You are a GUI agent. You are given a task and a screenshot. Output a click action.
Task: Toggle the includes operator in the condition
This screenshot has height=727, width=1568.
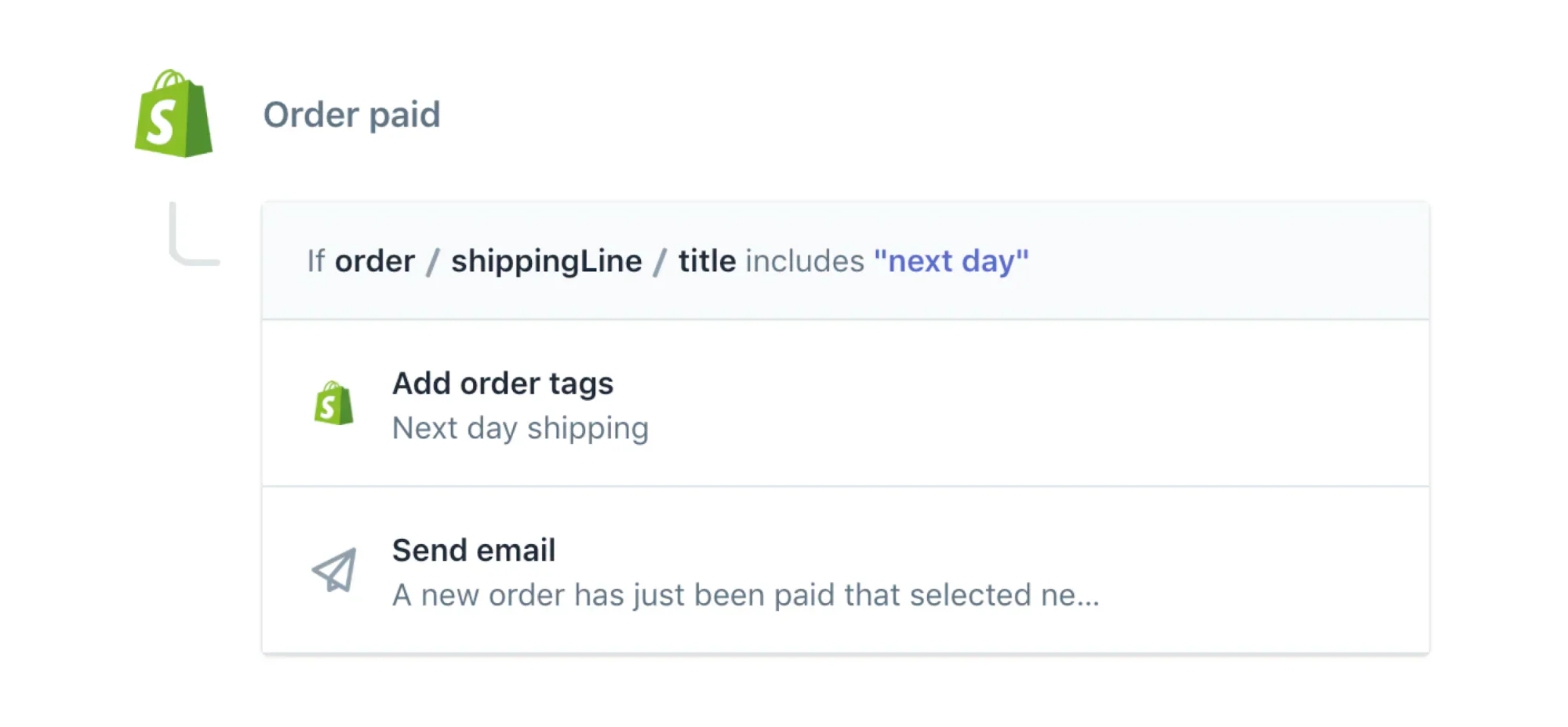pyautogui.click(x=802, y=261)
